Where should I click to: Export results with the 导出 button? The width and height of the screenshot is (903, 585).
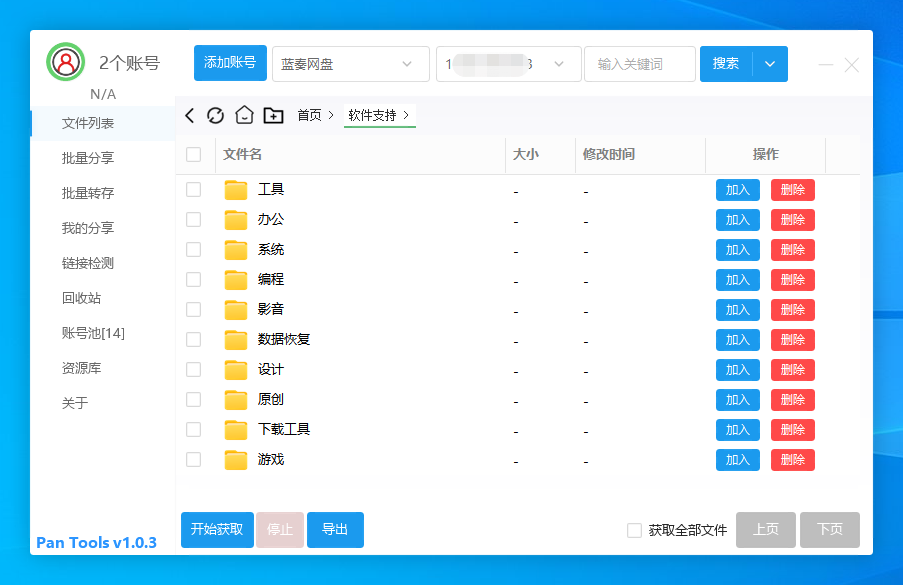335,530
